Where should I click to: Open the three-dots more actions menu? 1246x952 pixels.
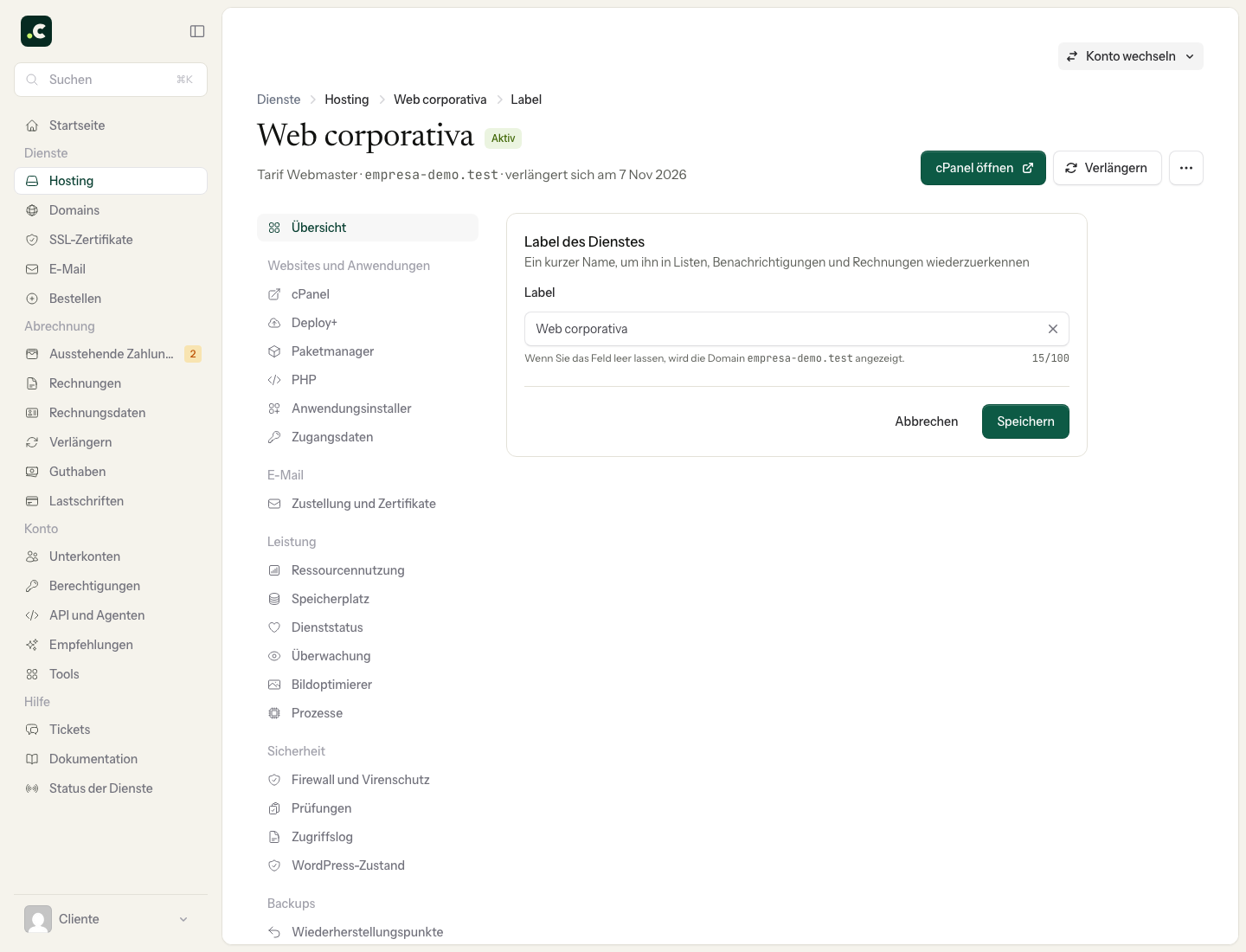pos(1186,168)
